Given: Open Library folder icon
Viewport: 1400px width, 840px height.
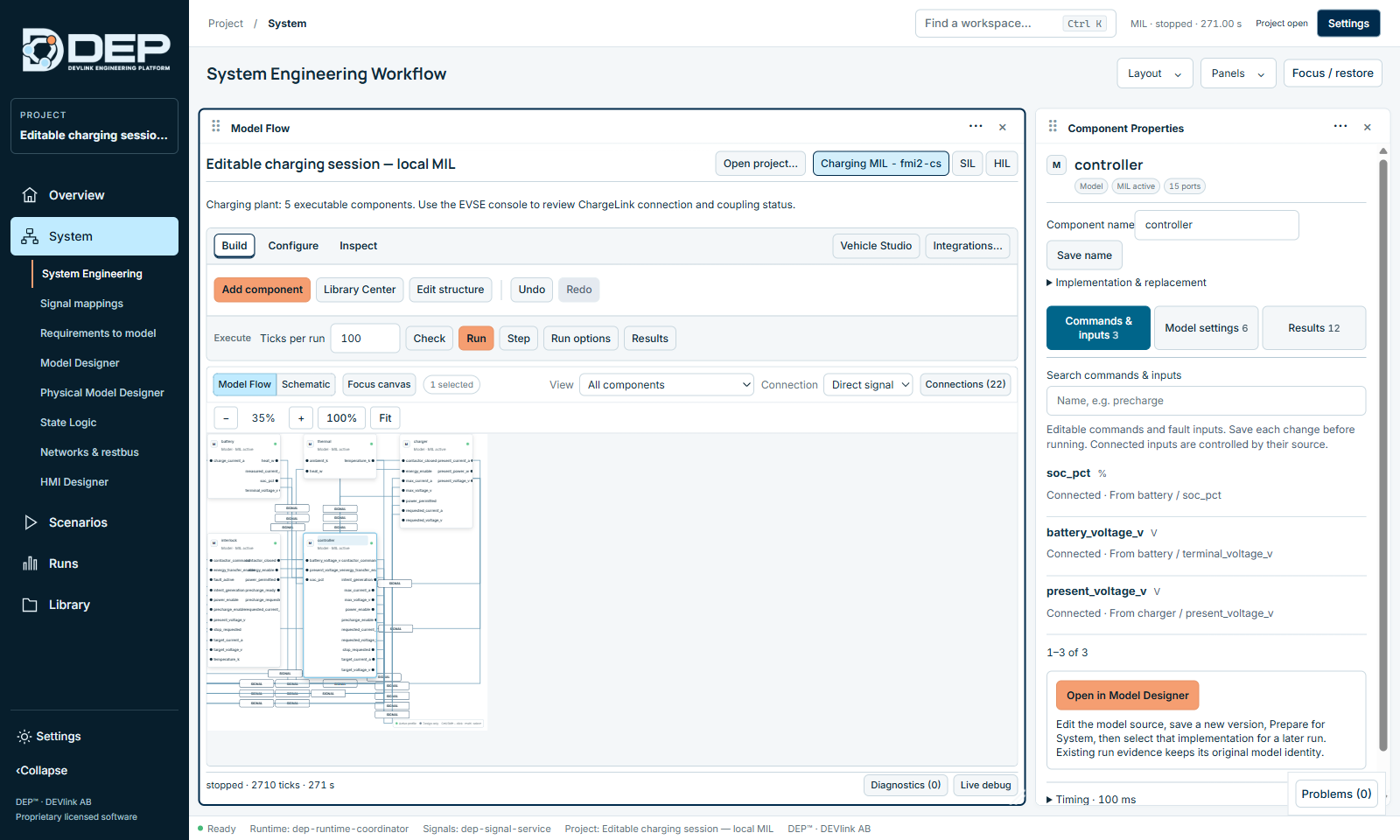Looking at the screenshot, I should 30,605.
